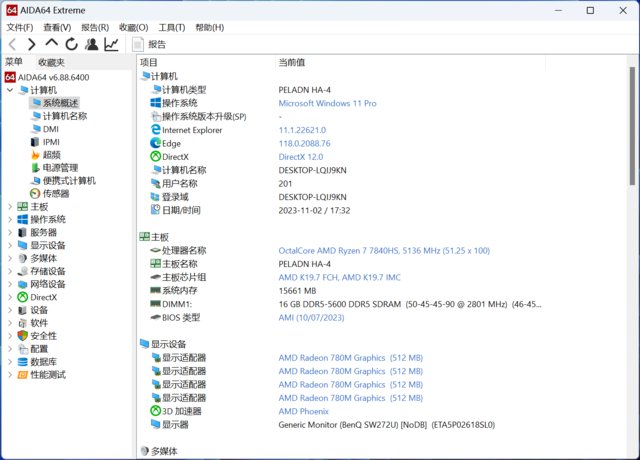Go up one level with up arrow

[x=51, y=43]
